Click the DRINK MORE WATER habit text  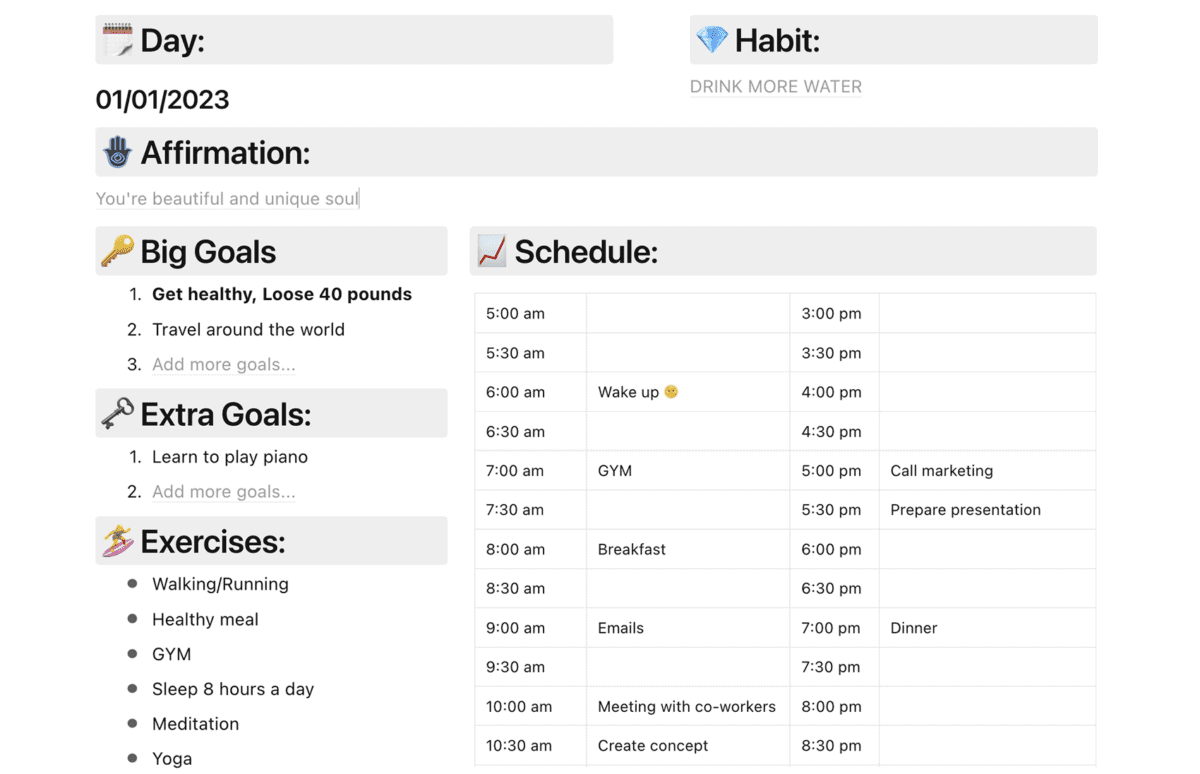click(776, 87)
